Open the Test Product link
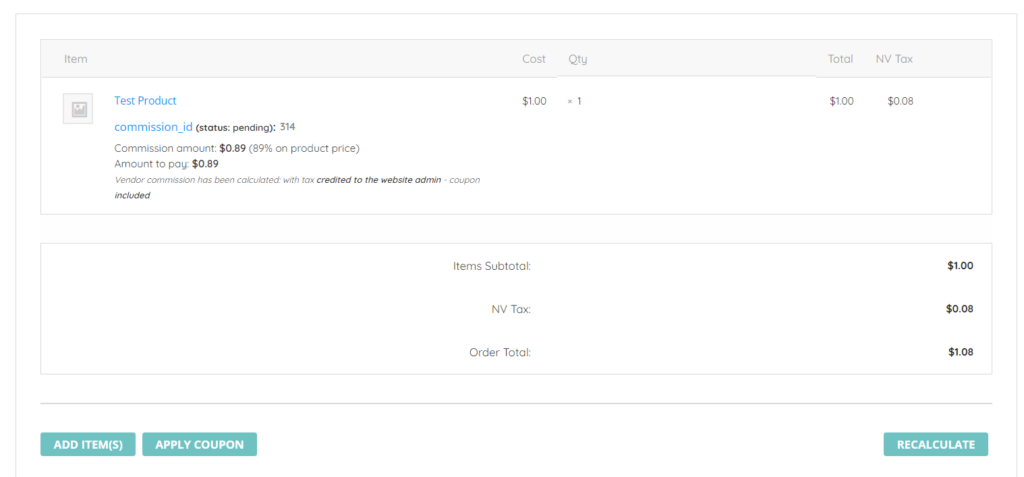 [x=145, y=101]
